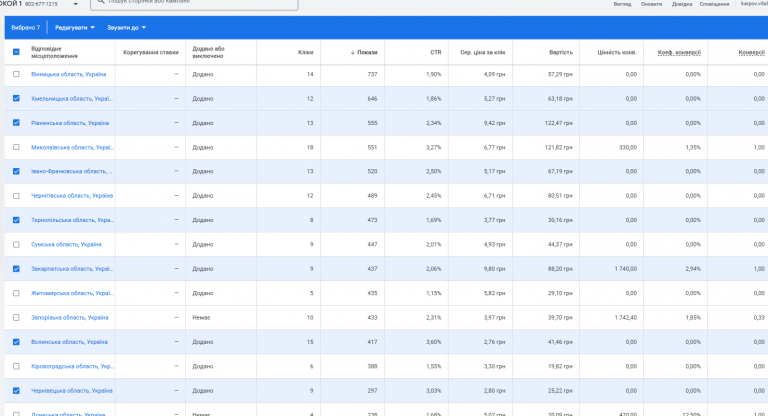This screenshot has height=416, width=768.
Task: Open the Чернігівська область, Україна link
Action: tap(72, 196)
